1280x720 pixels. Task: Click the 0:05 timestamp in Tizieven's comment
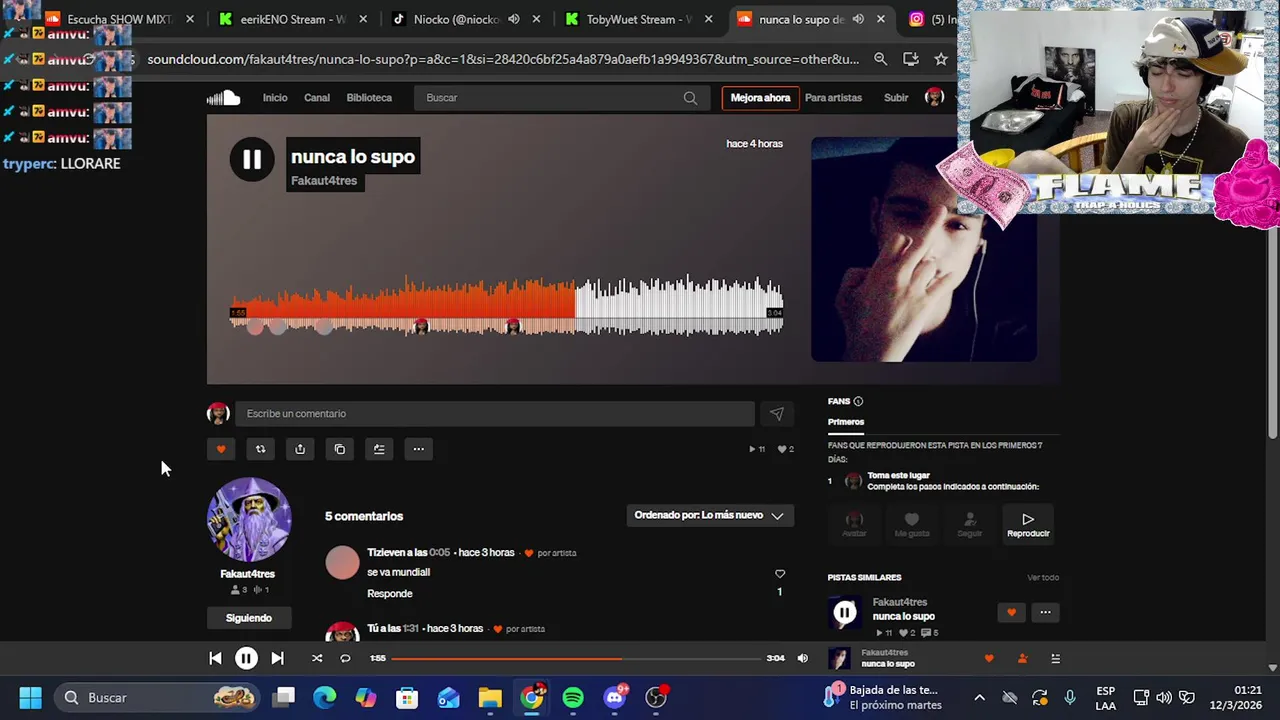tap(439, 553)
